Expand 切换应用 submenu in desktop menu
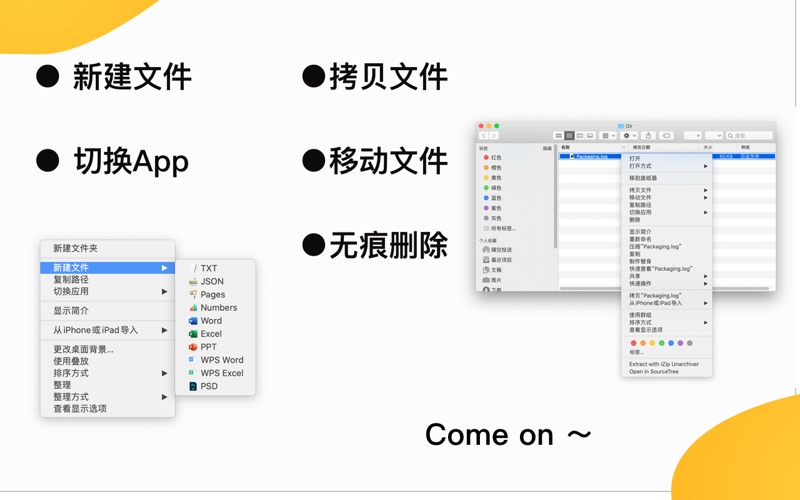This screenshot has height=500, width=800. click(x=108, y=291)
